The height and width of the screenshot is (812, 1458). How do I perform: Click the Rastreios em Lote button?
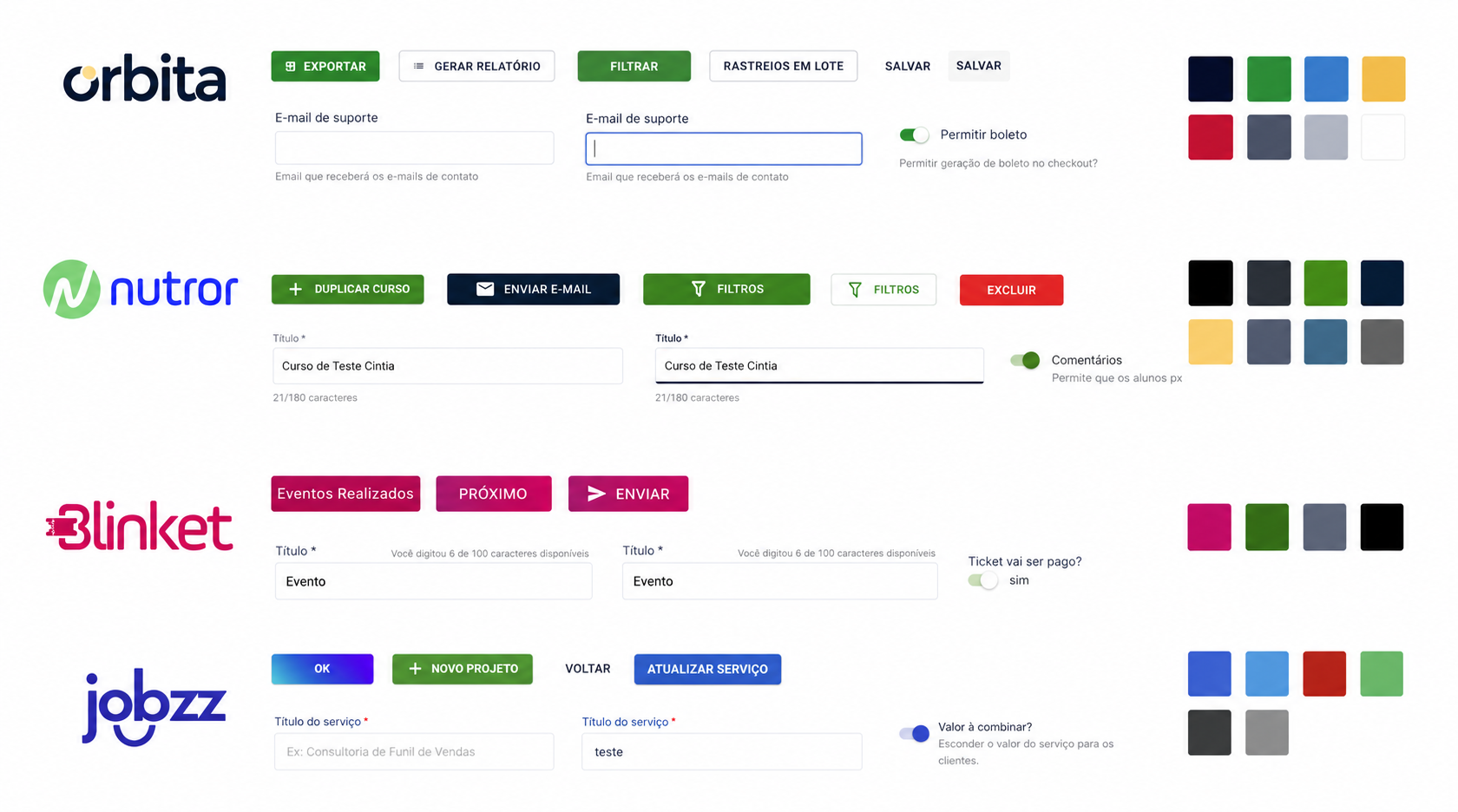click(x=784, y=66)
